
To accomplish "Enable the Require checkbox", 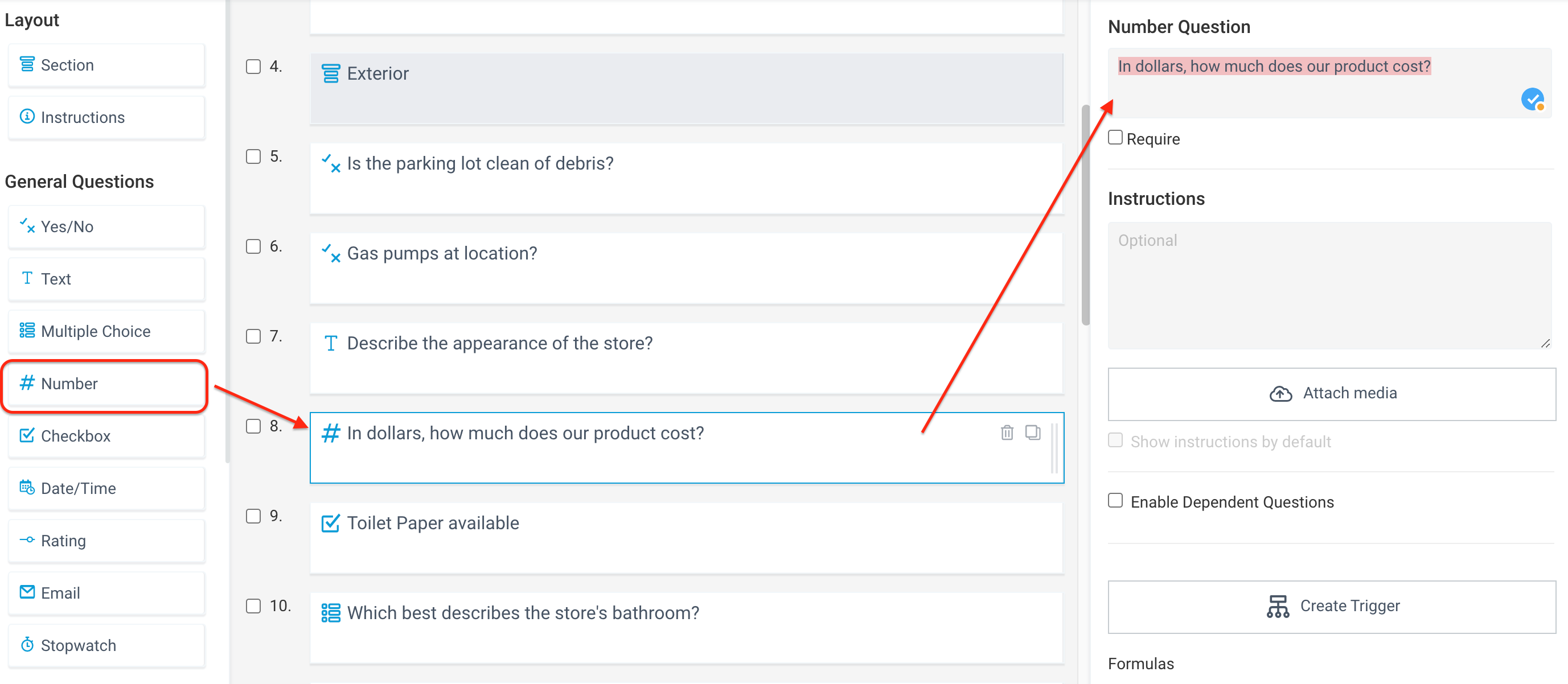I will [x=1116, y=138].
